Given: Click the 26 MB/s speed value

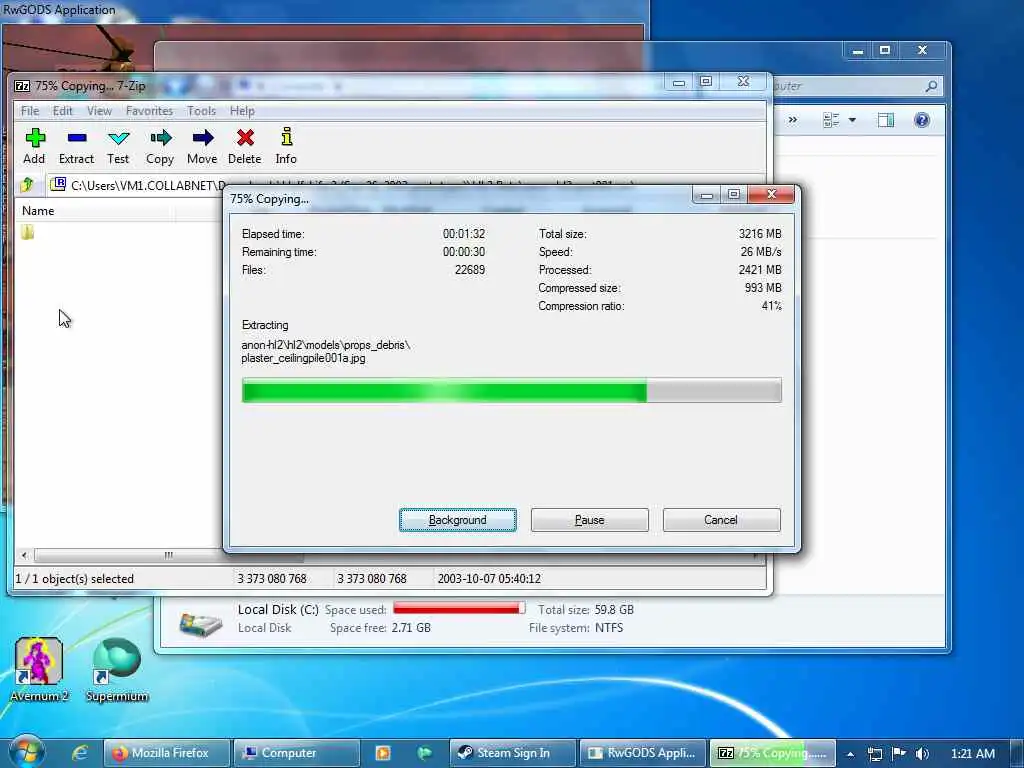Looking at the screenshot, I should click(761, 251).
